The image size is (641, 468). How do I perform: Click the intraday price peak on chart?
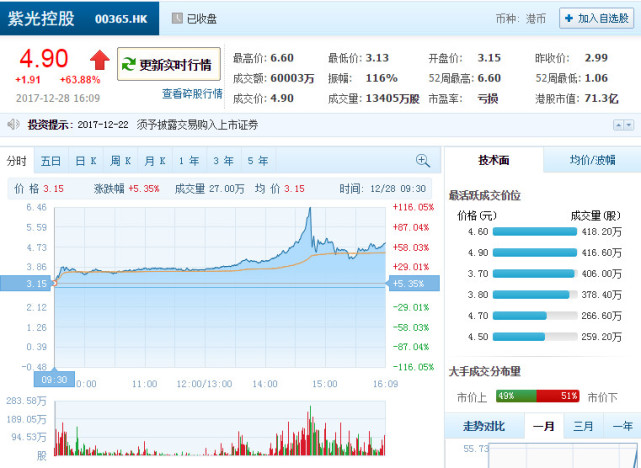click(x=310, y=209)
